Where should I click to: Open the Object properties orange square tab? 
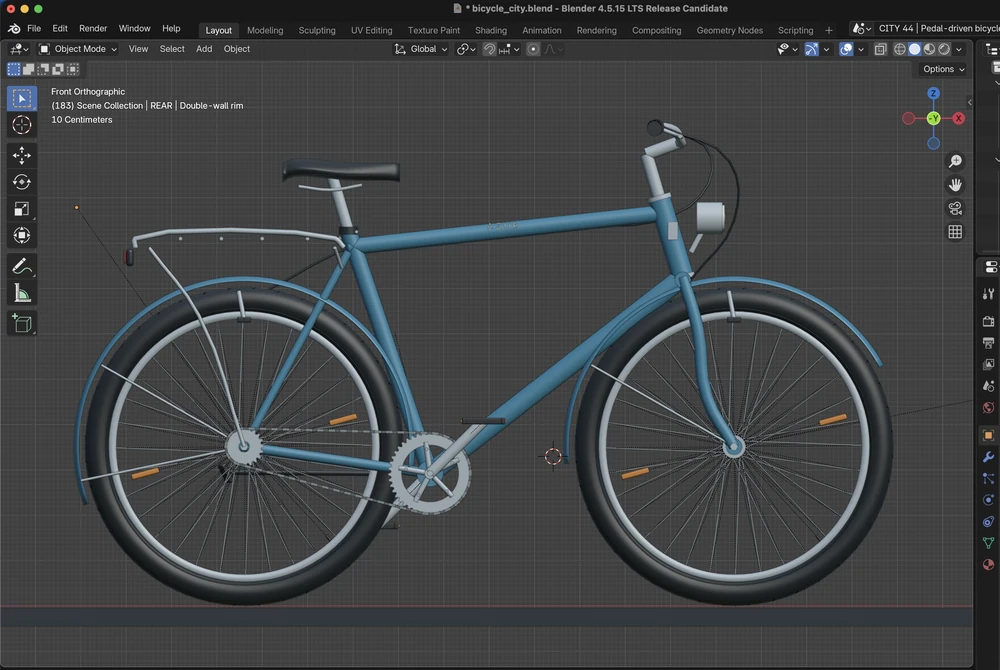coord(988,435)
